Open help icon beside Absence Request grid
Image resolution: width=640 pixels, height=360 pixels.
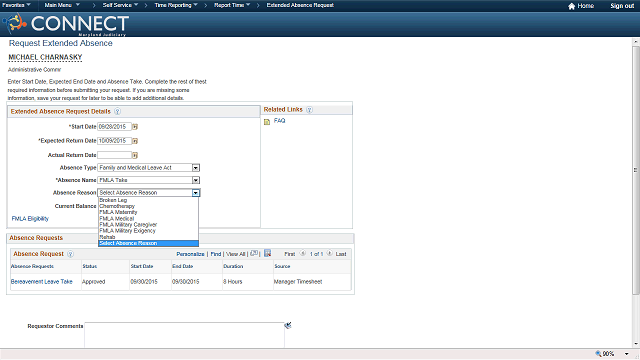tap(70, 254)
